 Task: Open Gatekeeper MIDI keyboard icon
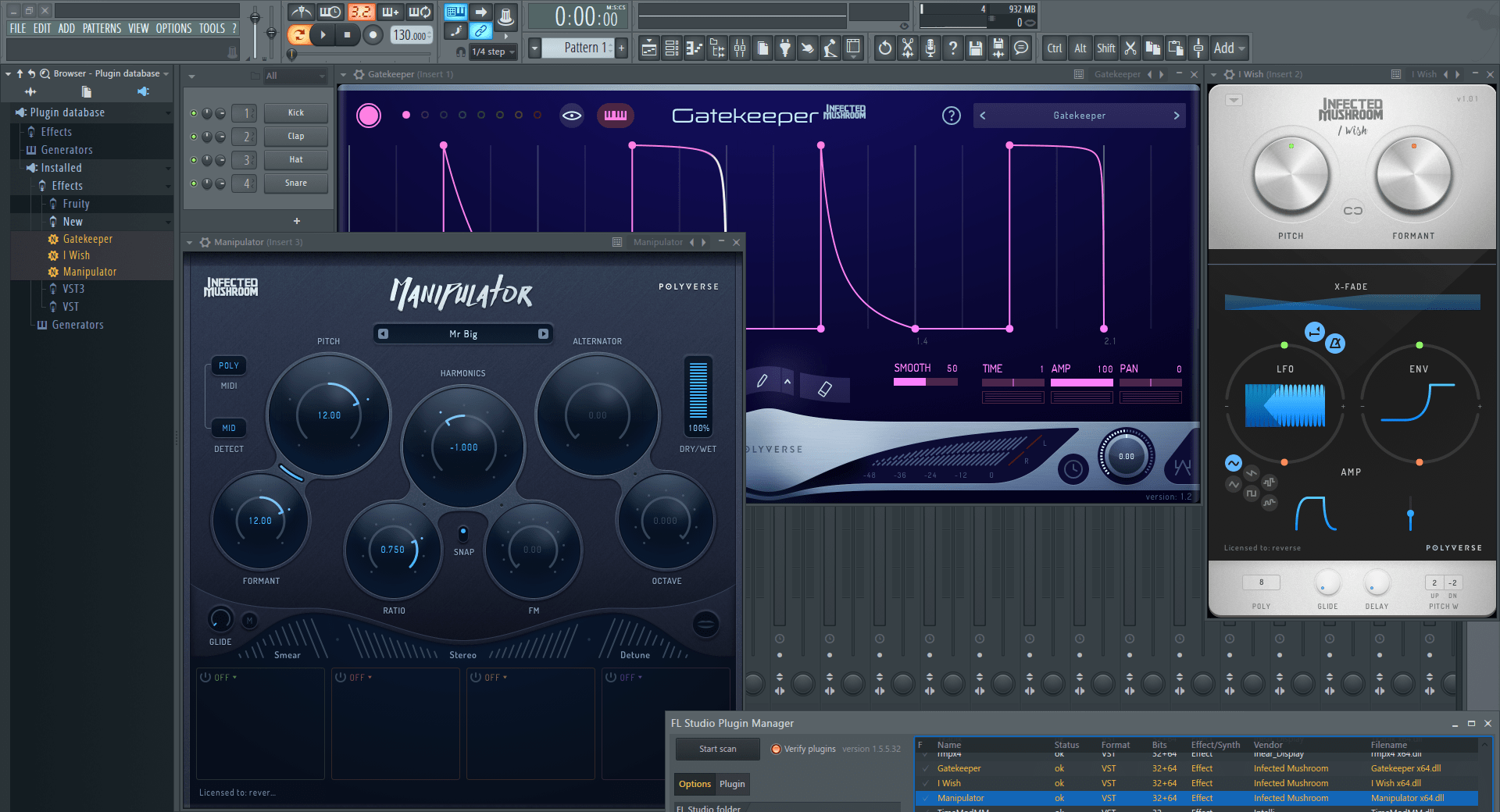click(x=616, y=116)
